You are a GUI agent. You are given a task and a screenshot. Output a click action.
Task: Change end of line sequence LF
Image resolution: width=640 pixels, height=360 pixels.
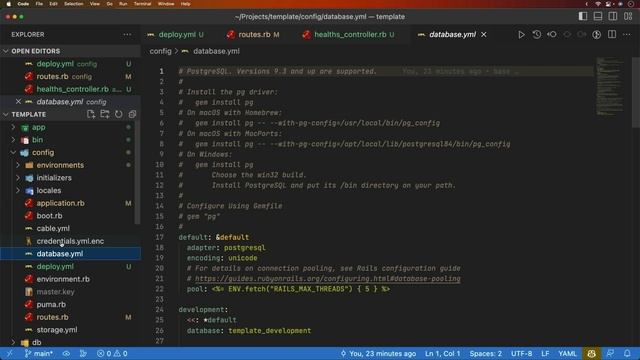pyautogui.click(x=545, y=353)
